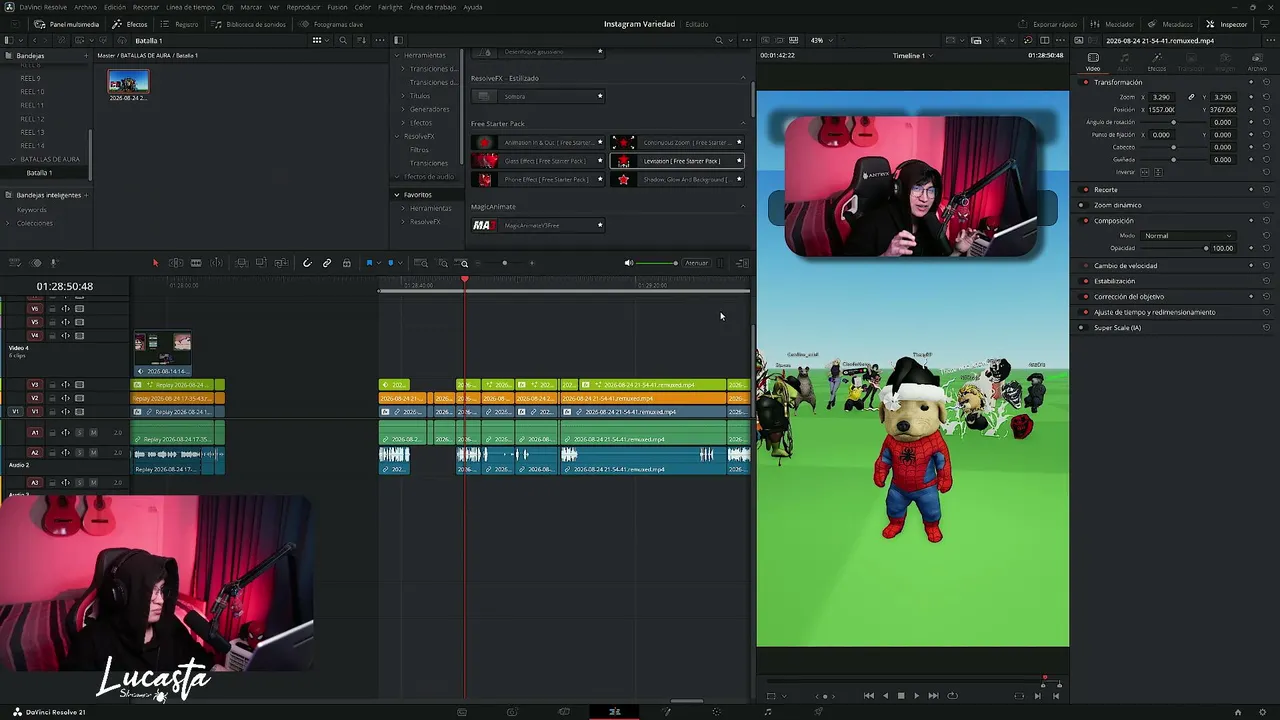Stop playback in the viewer transport
The height and width of the screenshot is (720, 1280).
tap(901, 696)
